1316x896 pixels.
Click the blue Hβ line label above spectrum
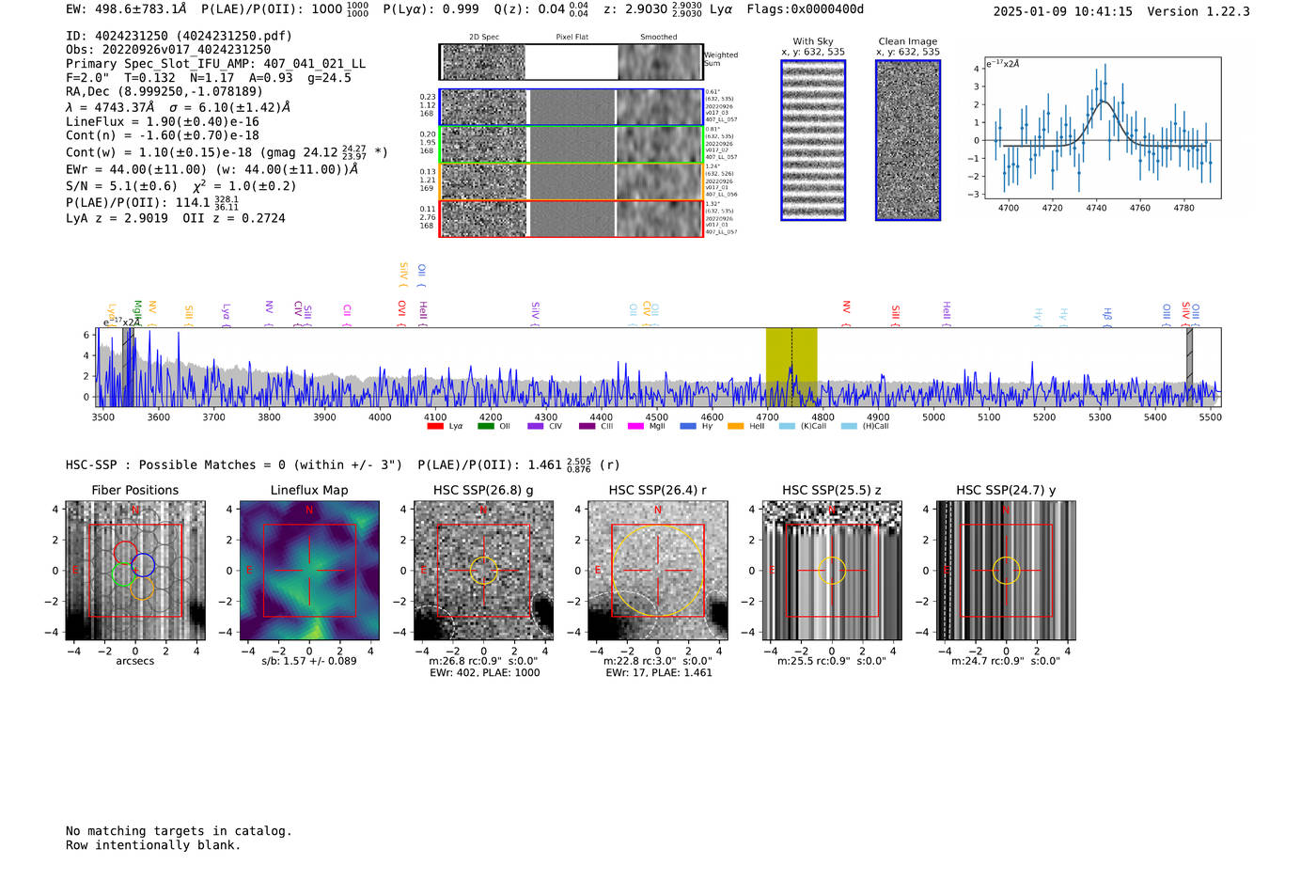click(x=1107, y=315)
